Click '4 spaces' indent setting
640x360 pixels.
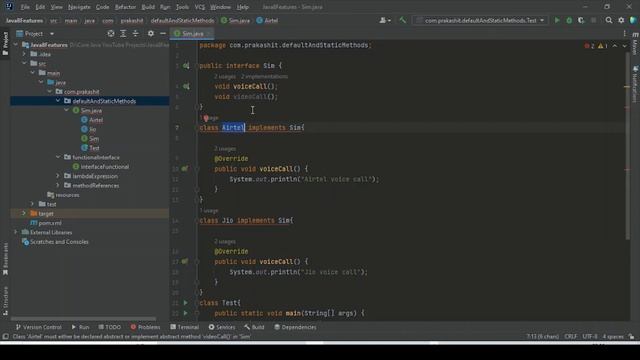[x=613, y=337]
